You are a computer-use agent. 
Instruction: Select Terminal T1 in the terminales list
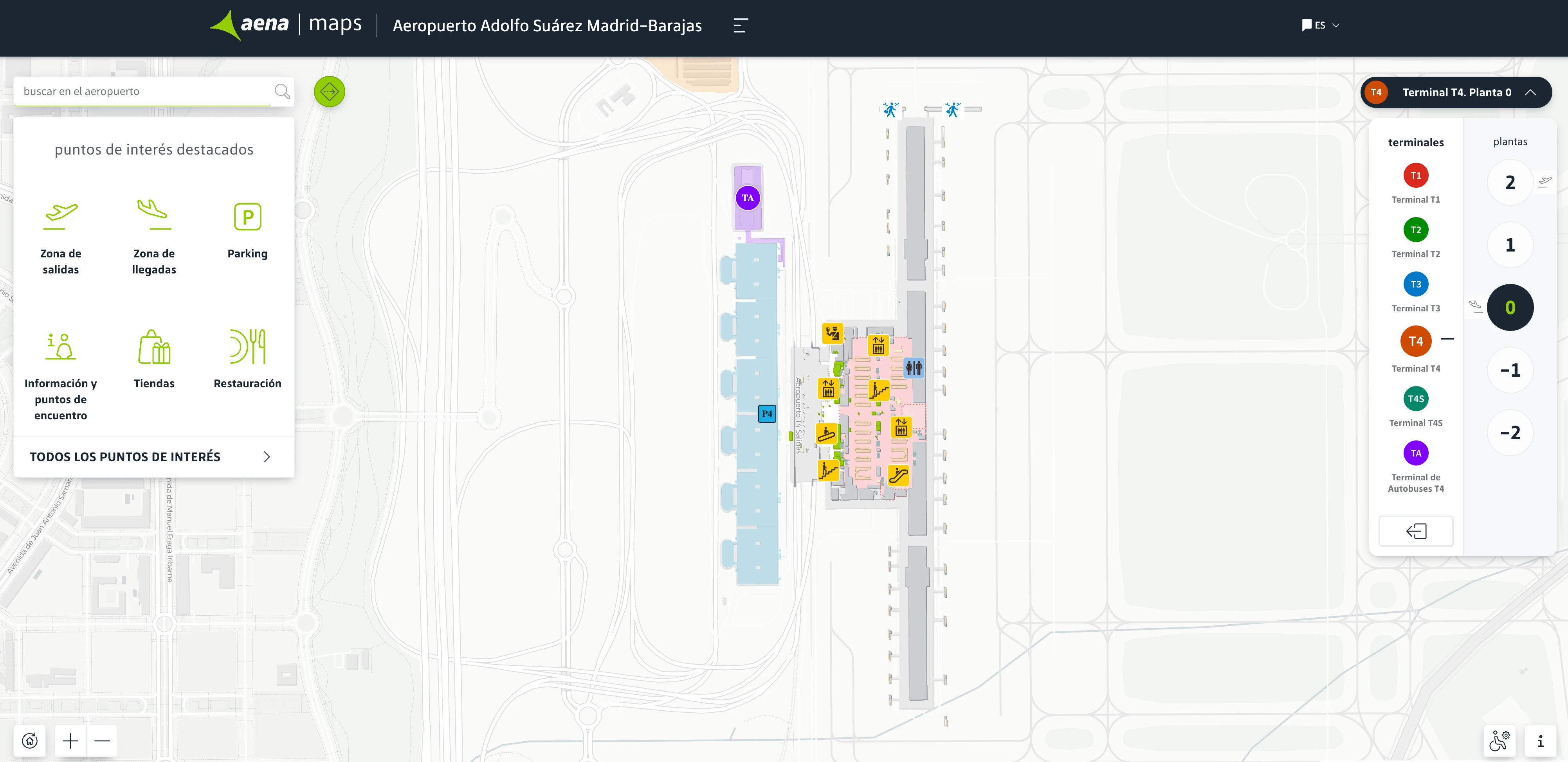[x=1416, y=175]
